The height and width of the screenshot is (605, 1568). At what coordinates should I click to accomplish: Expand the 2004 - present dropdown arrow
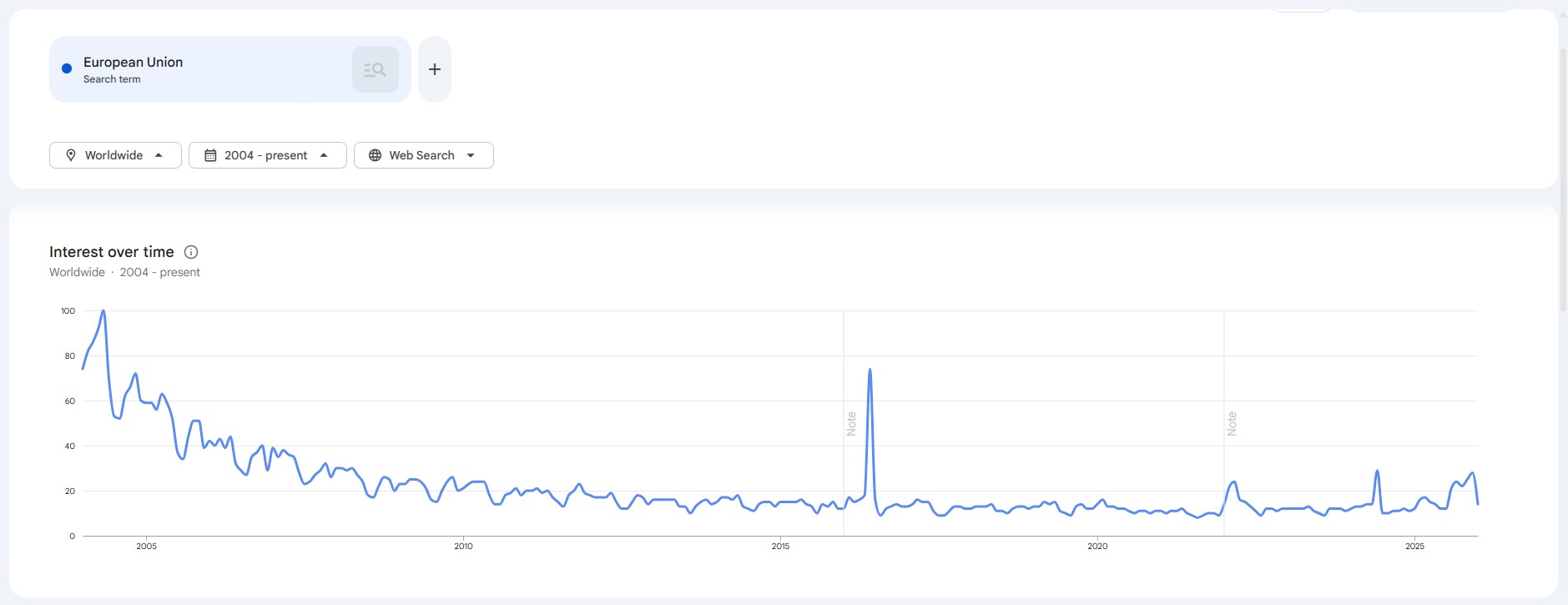(324, 155)
